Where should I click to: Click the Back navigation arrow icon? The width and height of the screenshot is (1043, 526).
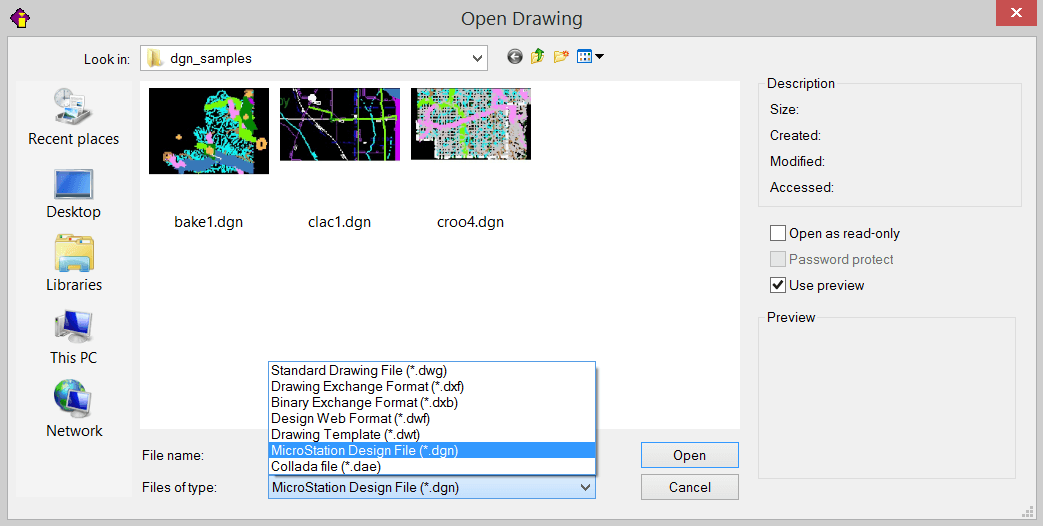pyautogui.click(x=515, y=57)
